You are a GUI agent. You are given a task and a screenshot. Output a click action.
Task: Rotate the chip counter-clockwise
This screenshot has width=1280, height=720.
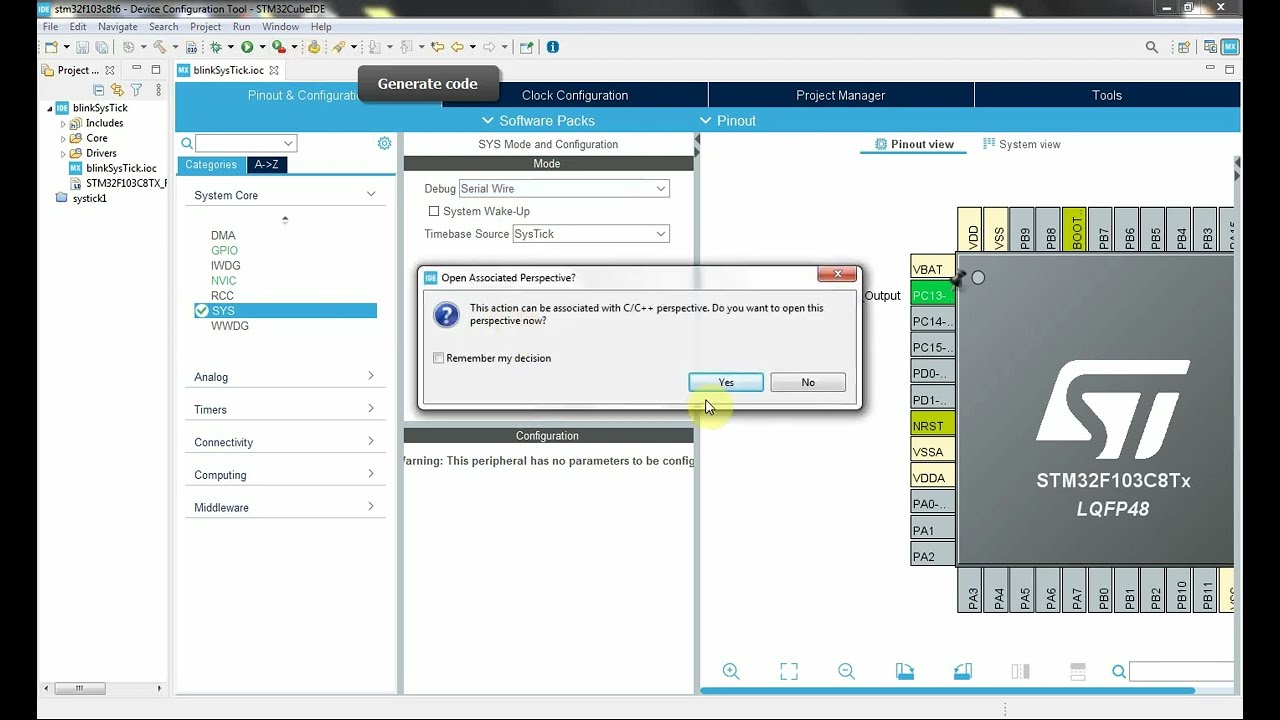(x=963, y=672)
